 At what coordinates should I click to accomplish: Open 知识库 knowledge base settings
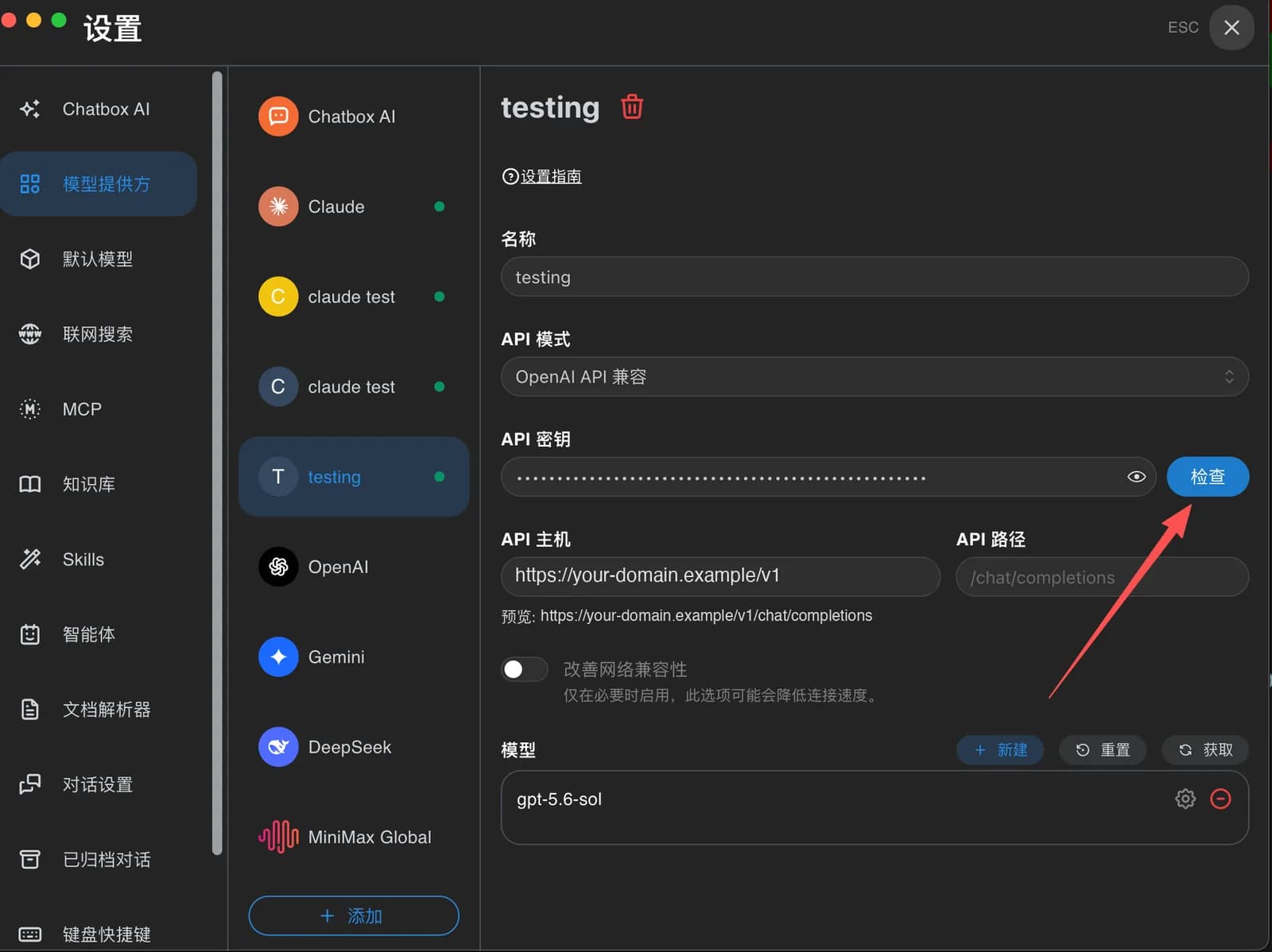tap(99, 484)
